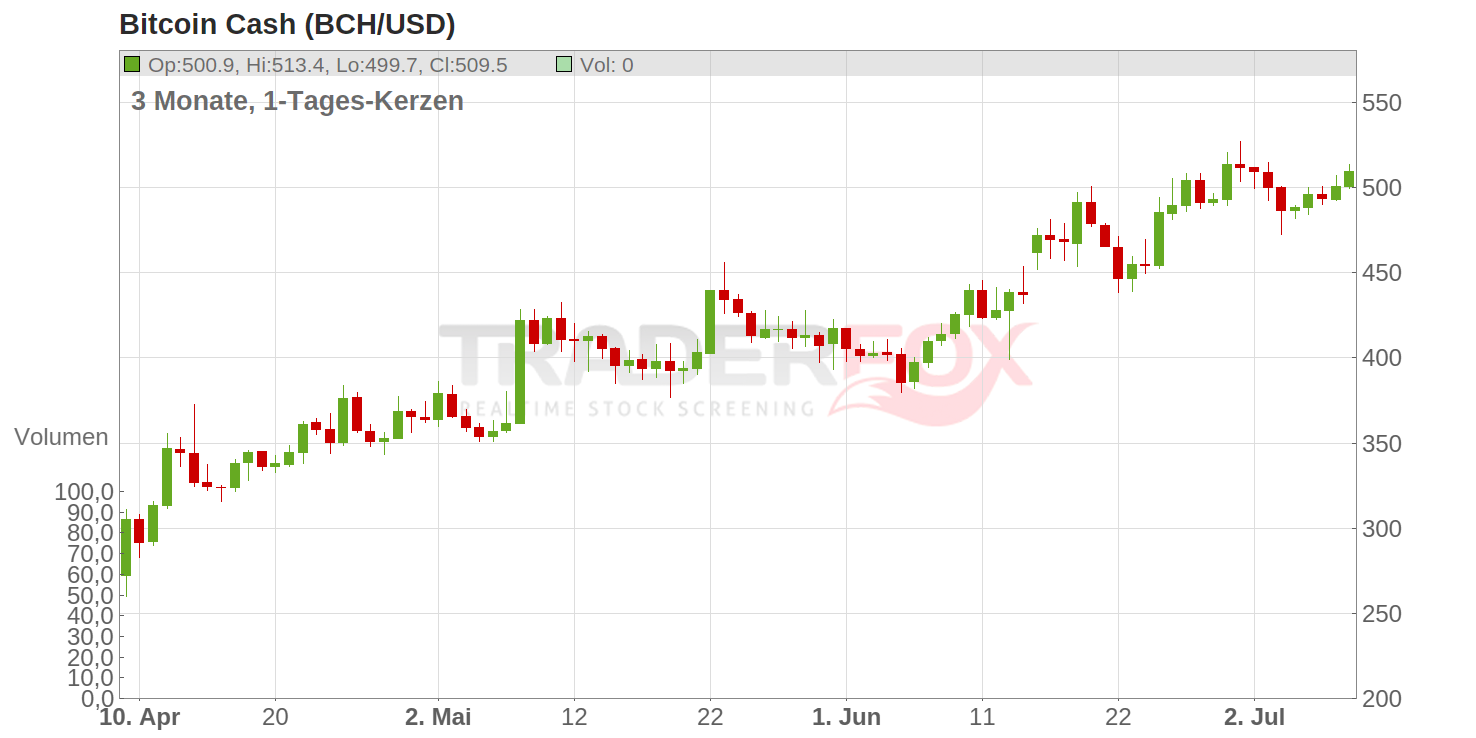Click the 500 price axis label
The width and height of the screenshot is (1476, 738).
[1381, 188]
